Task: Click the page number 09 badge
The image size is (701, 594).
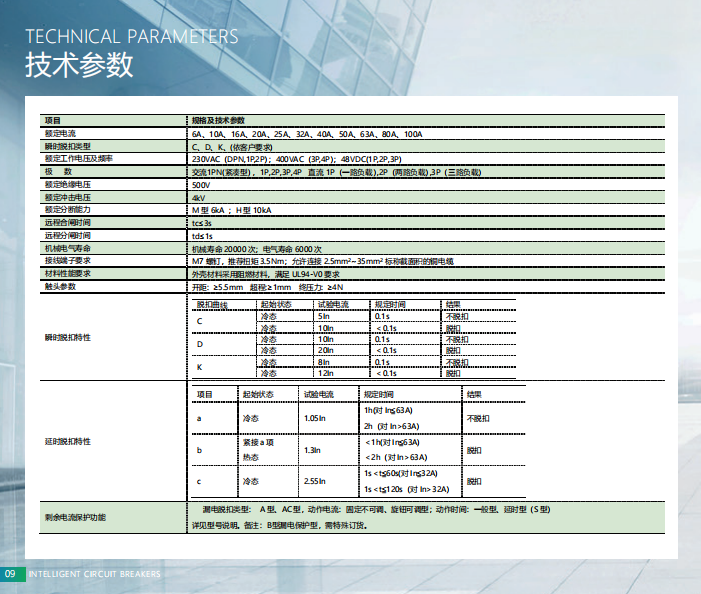Action: click(x=11, y=574)
